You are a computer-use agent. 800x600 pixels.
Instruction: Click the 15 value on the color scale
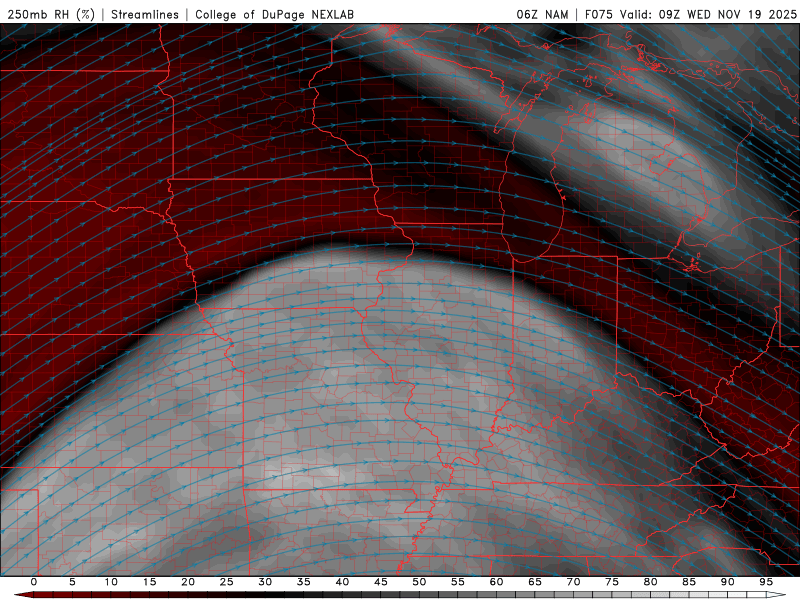pos(149,582)
